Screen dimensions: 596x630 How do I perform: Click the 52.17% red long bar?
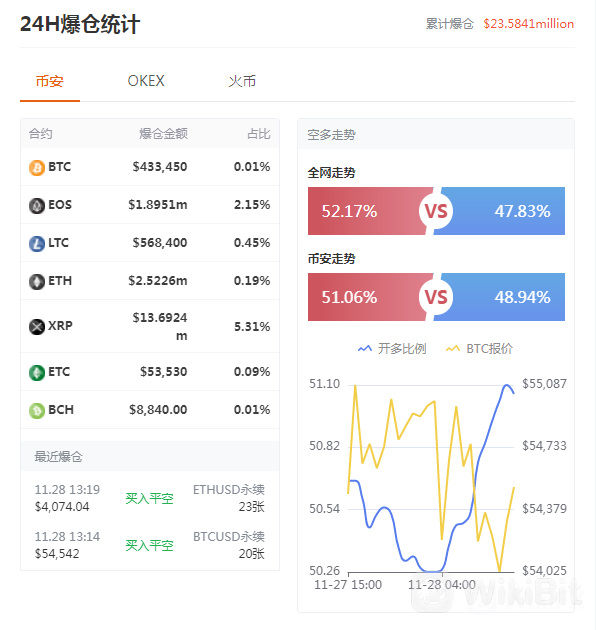pos(368,211)
